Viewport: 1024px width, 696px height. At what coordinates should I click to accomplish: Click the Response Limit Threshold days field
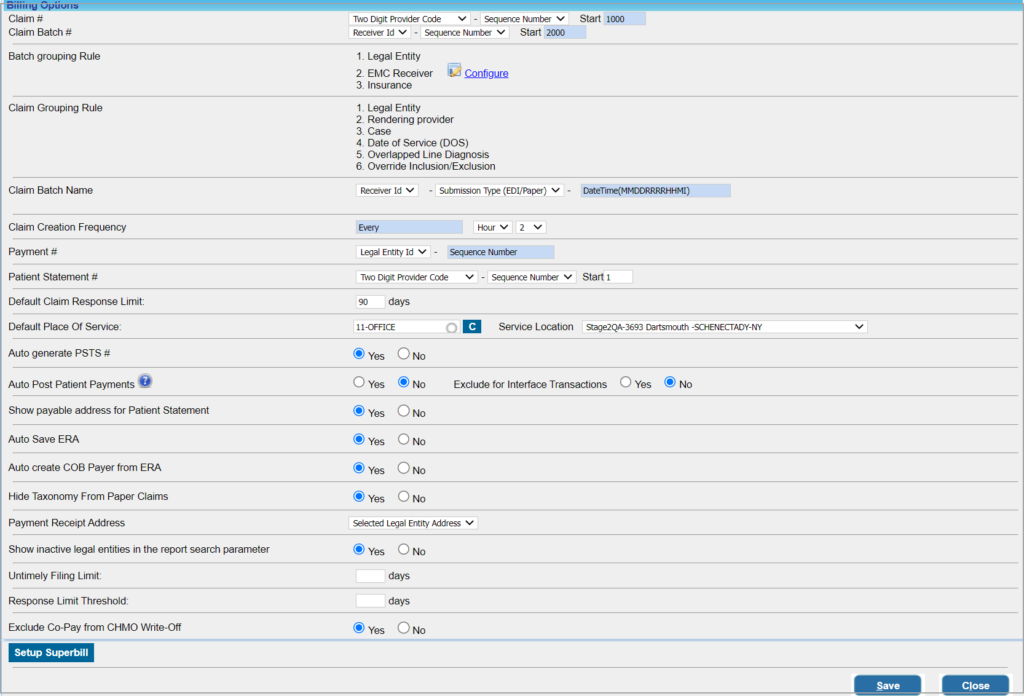click(370, 601)
